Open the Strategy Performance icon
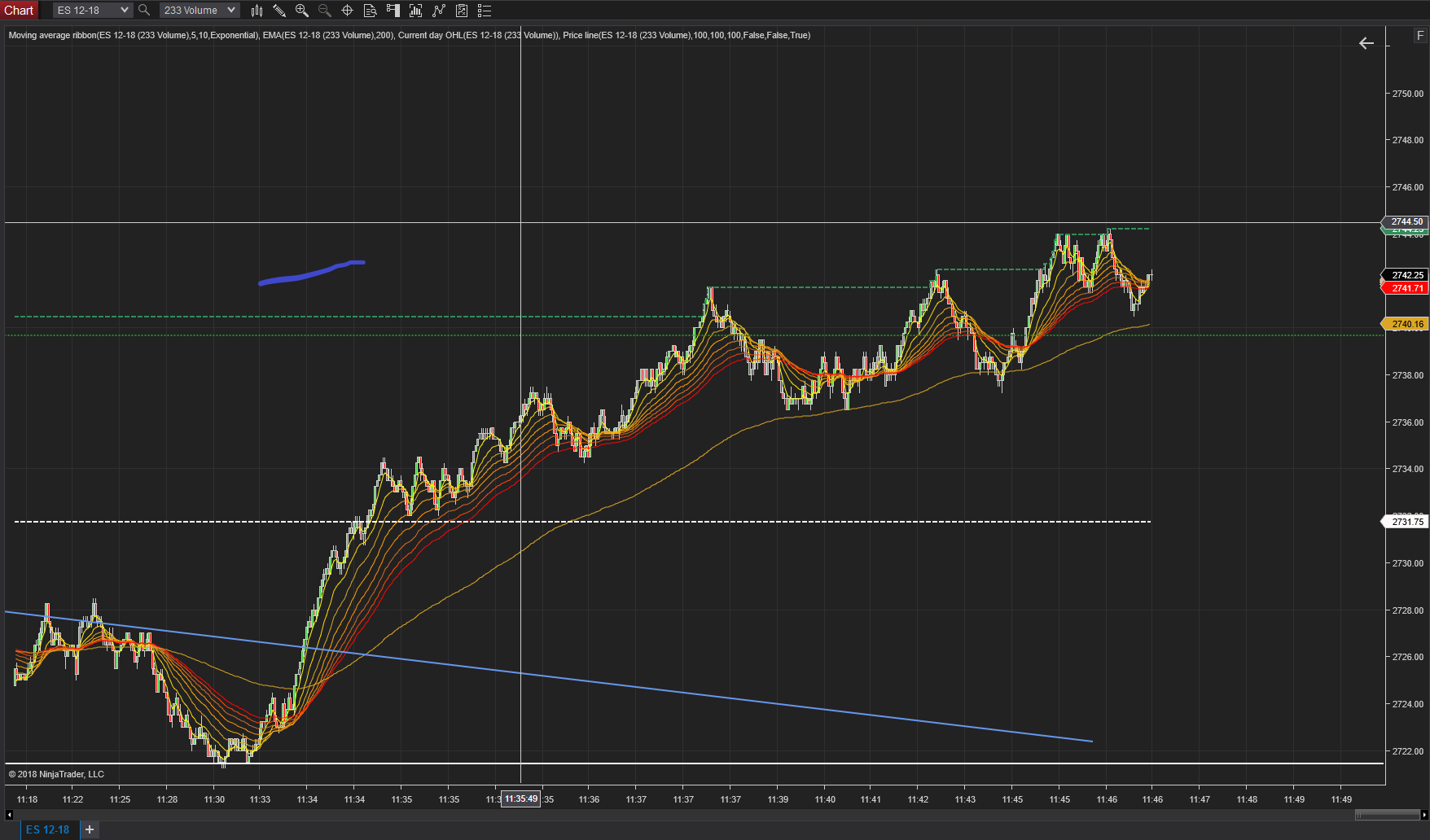Image resolution: width=1430 pixels, height=840 pixels. pyautogui.click(x=462, y=11)
